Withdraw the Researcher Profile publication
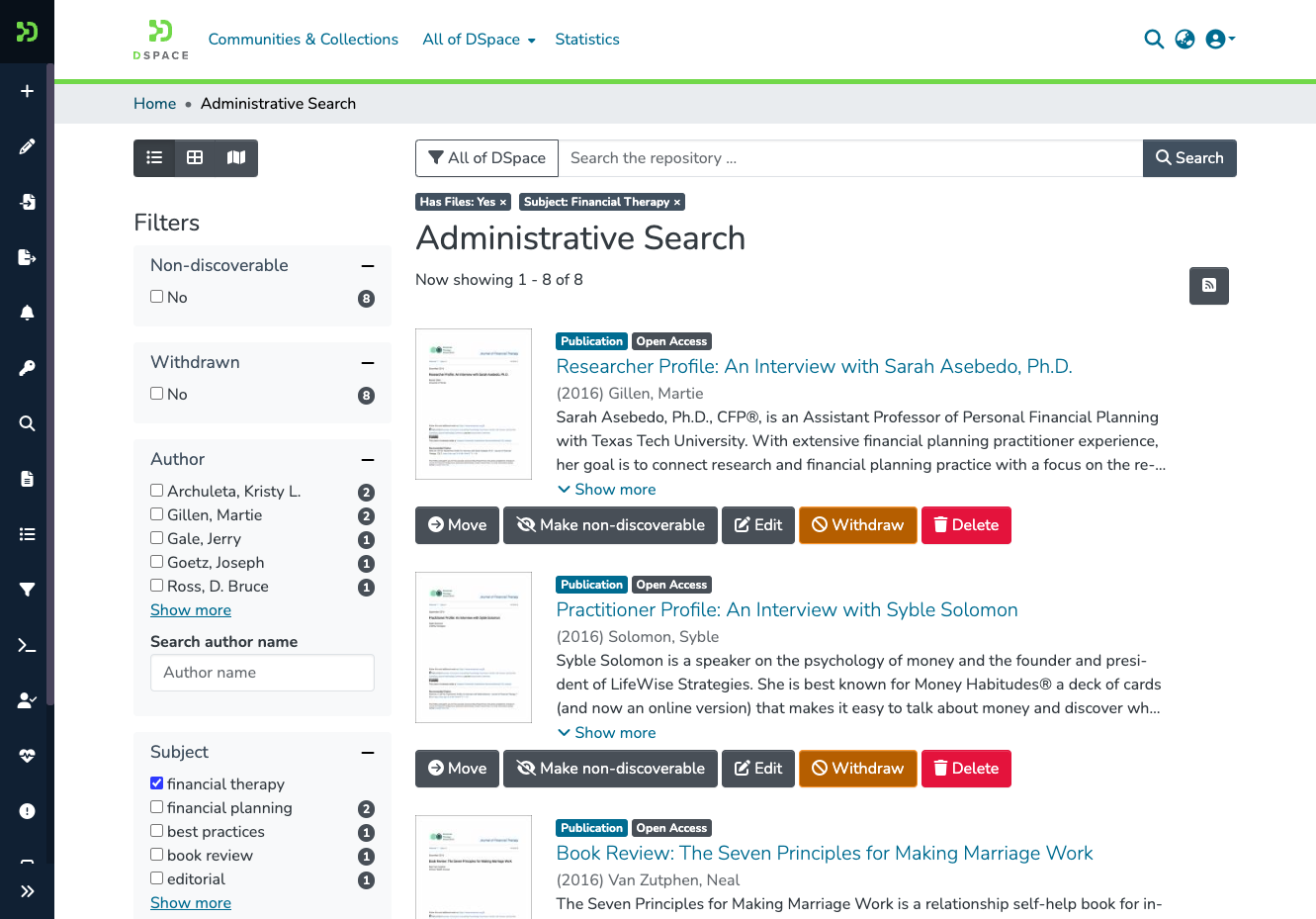The height and width of the screenshot is (919, 1316). 857,525
